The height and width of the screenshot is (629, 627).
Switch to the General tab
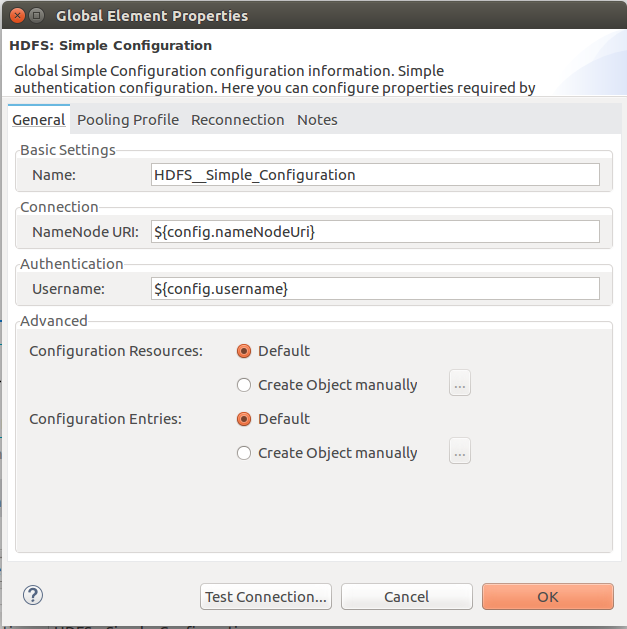[39, 120]
